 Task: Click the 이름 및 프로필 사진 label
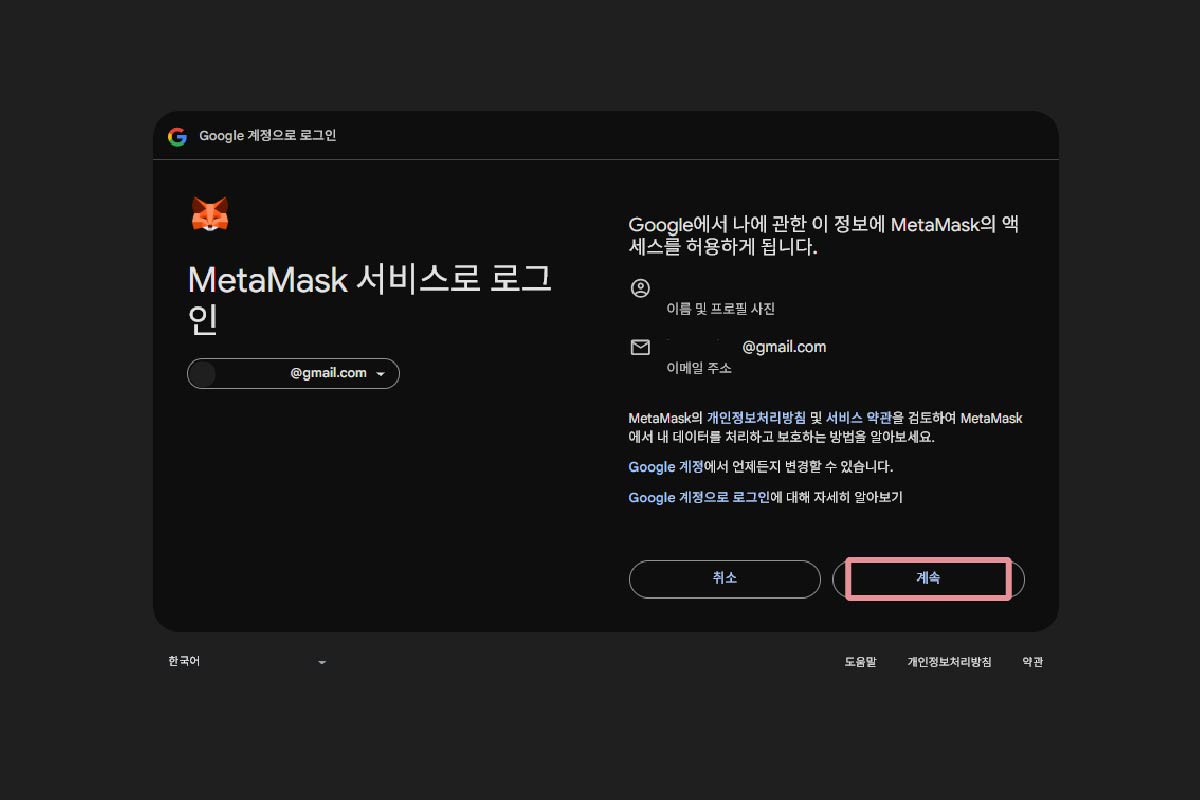pyautogui.click(x=720, y=309)
